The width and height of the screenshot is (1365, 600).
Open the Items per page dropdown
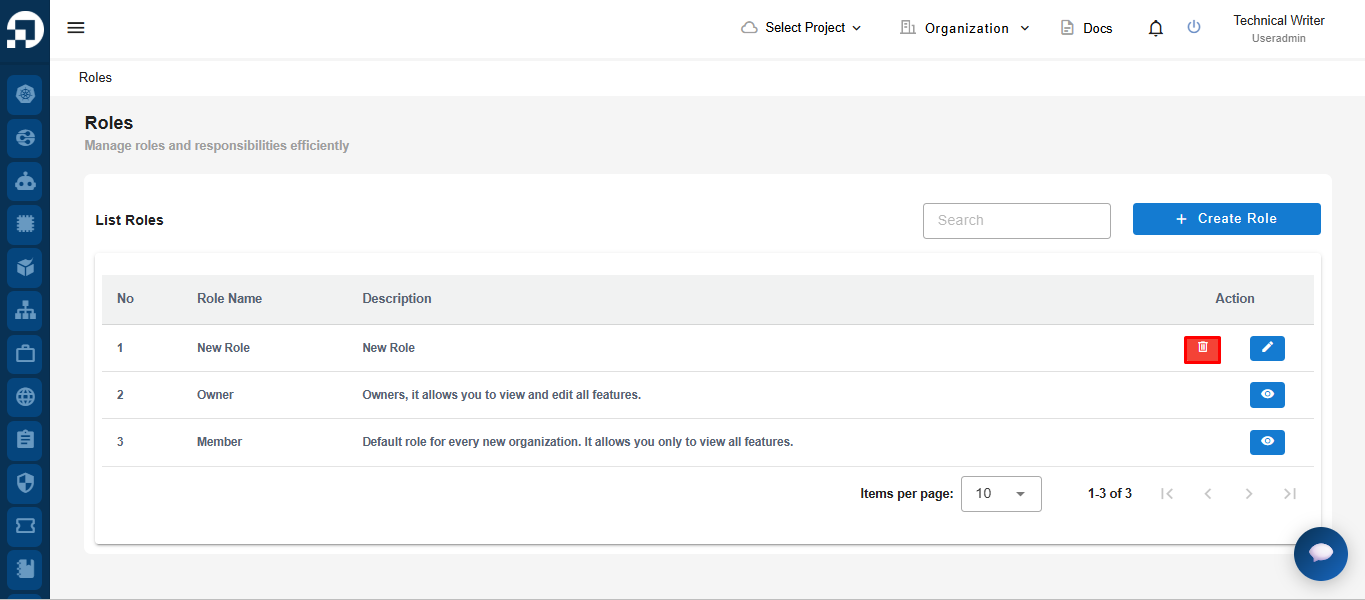coord(1001,494)
